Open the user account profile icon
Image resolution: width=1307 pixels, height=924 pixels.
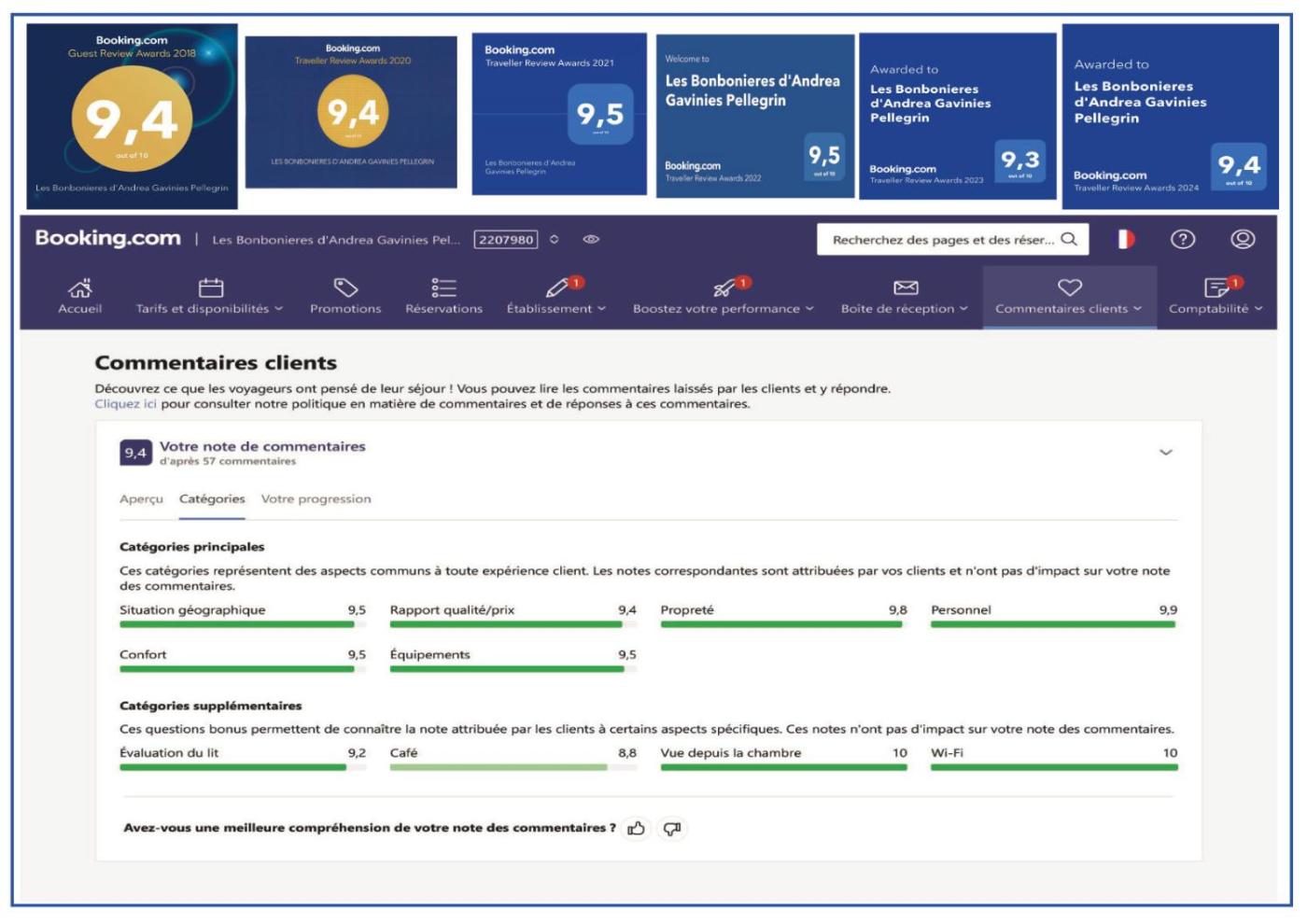[x=1243, y=240]
